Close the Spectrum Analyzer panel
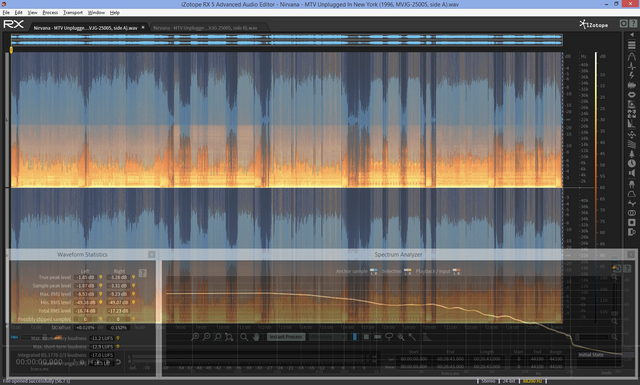Viewport: 640px width, 385px height. pyautogui.click(x=631, y=254)
